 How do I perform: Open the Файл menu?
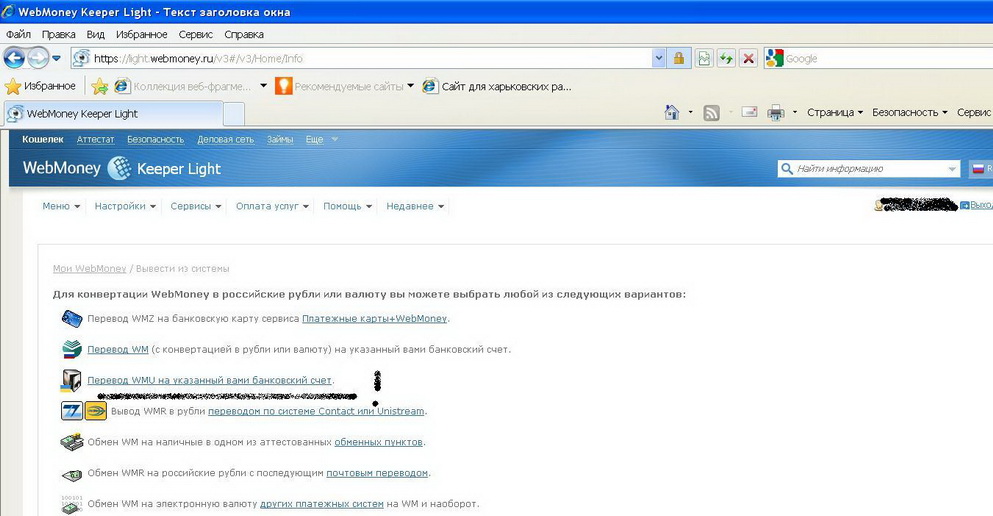(x=18, y=34)
